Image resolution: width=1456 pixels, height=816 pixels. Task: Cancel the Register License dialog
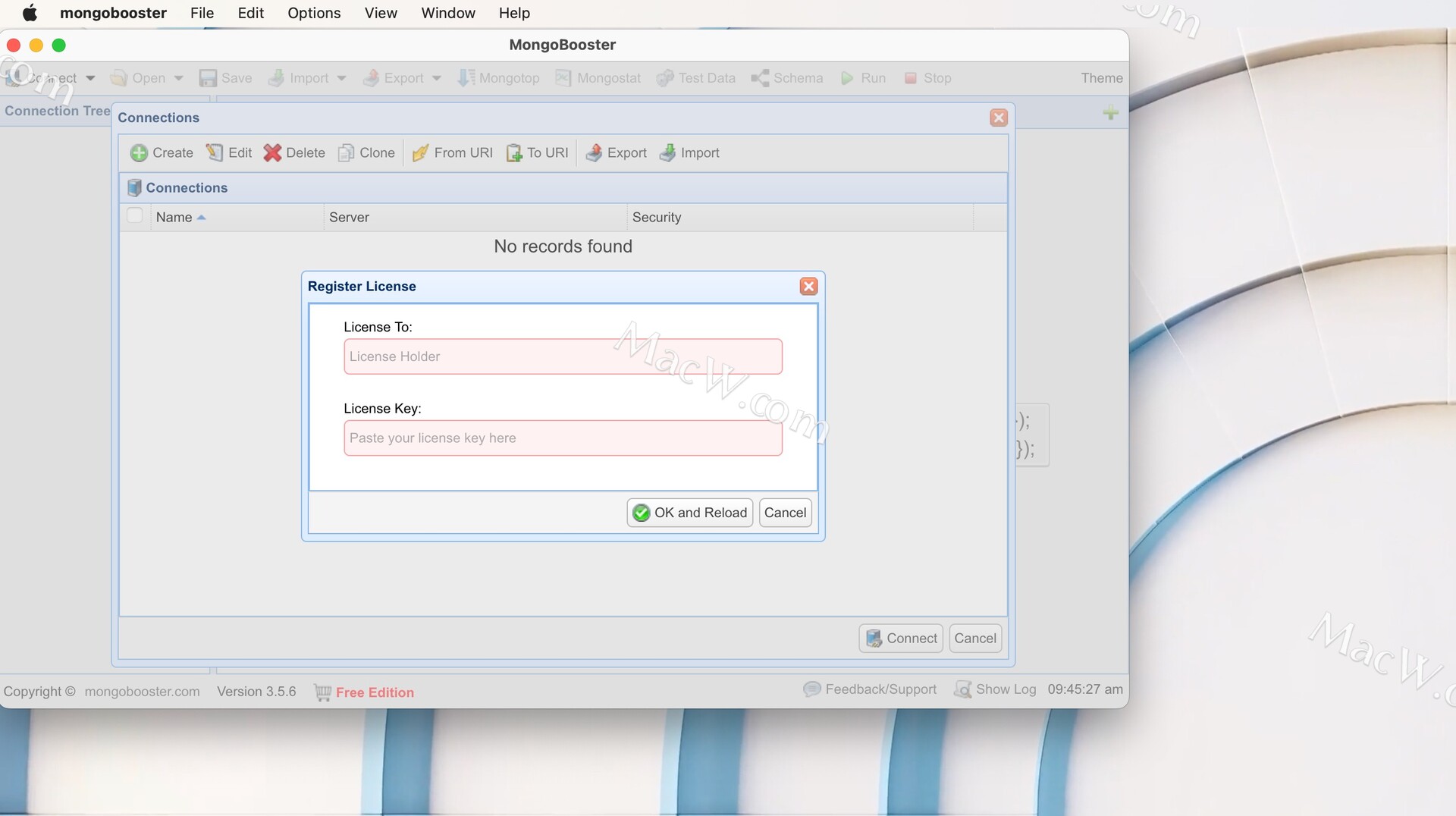click(x=786, y=513)
